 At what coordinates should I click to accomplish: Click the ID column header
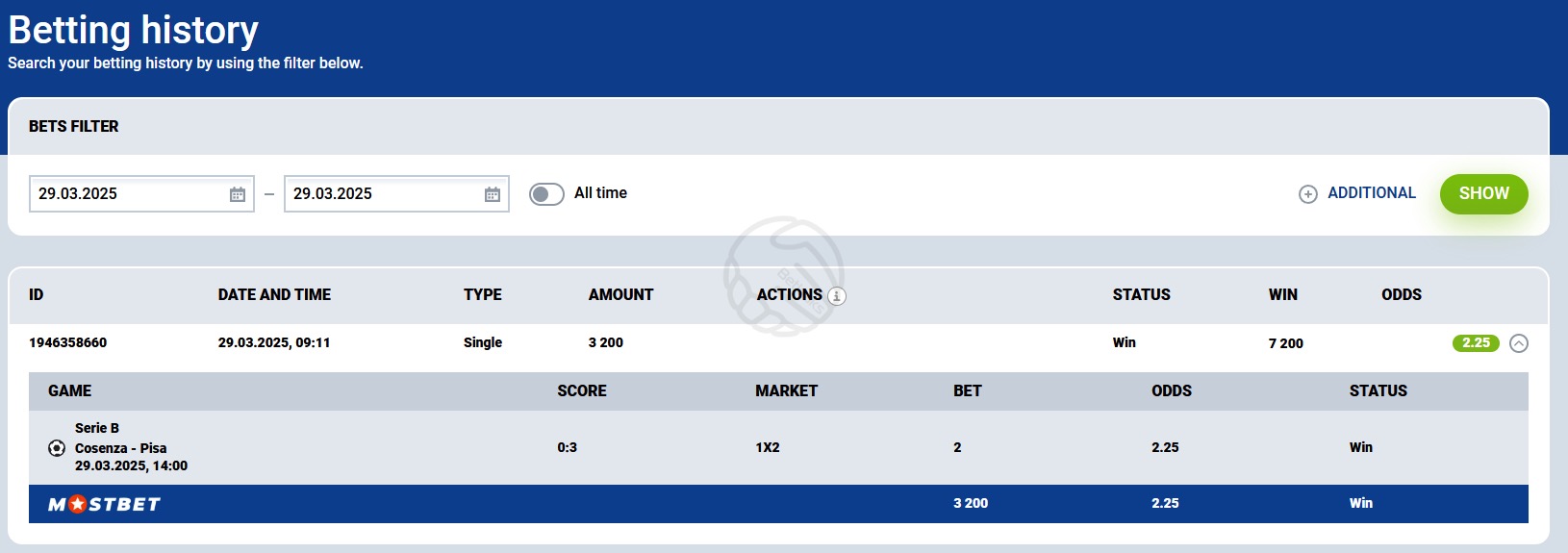[37, 295]
